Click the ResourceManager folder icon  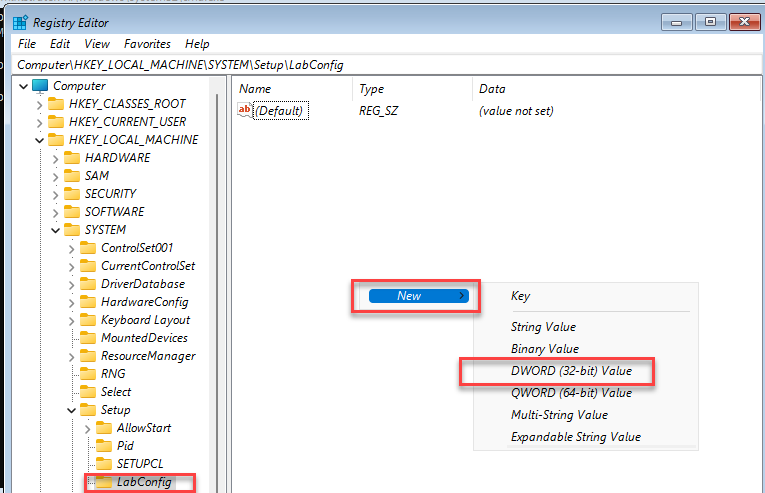coord(88,356)
